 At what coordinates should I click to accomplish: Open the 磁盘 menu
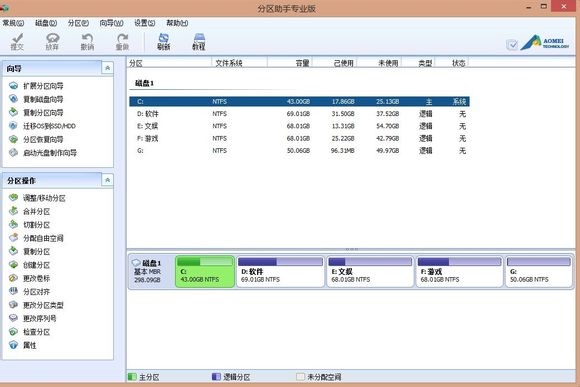(x=46, y=23)
